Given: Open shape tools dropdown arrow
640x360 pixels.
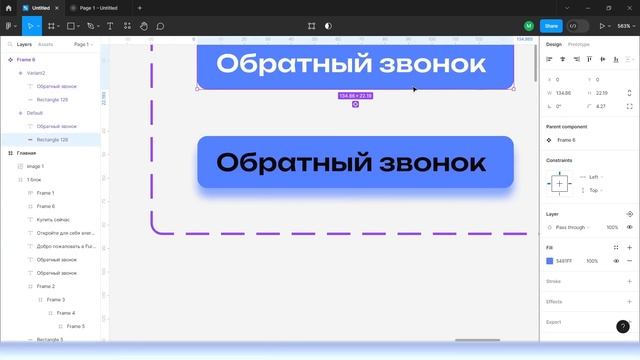Looking at the screenshot, I should click(x=78, y=27).
